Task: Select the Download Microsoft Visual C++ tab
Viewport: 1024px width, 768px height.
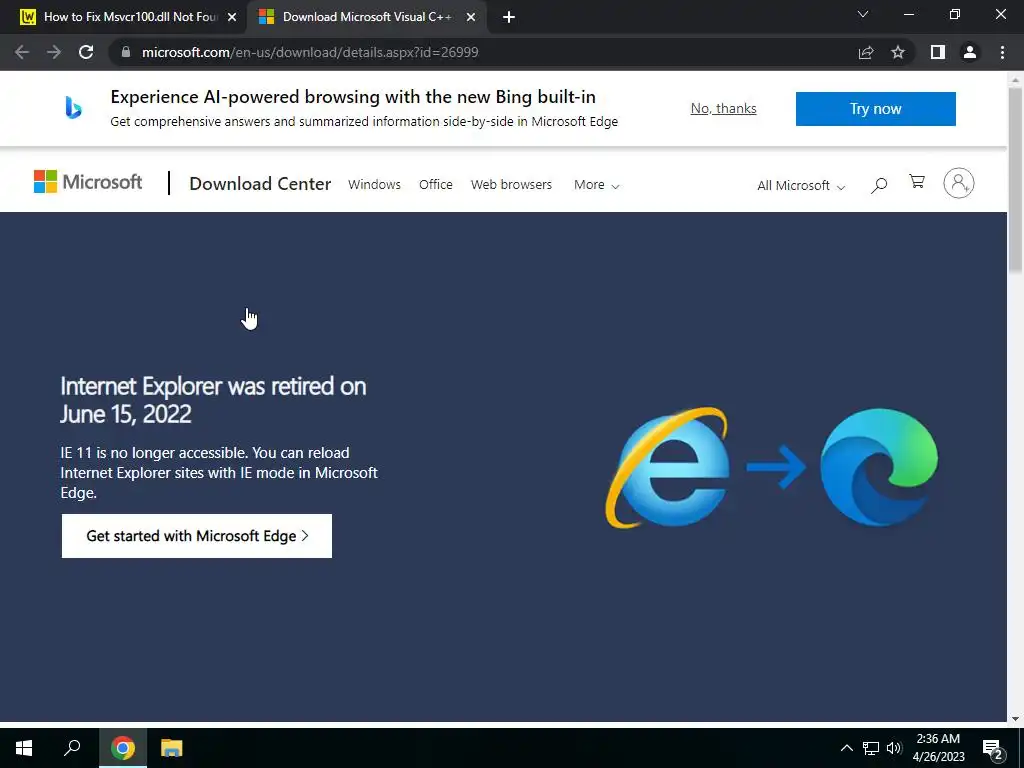Action: 366,17
